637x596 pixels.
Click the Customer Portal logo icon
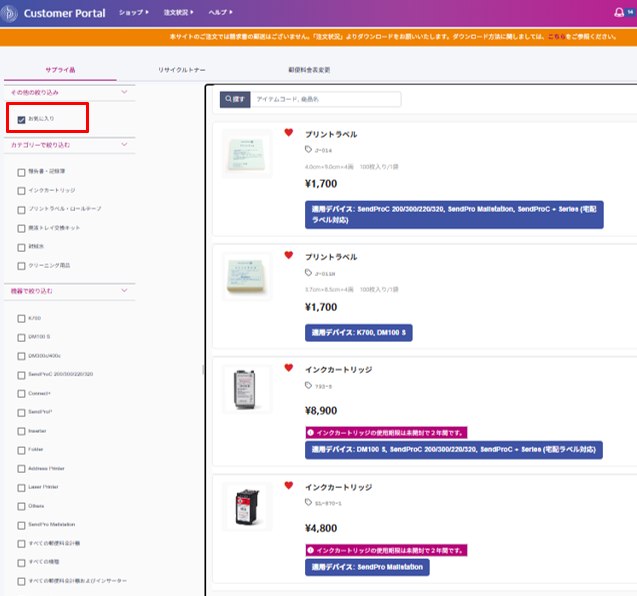coord(11,12)
